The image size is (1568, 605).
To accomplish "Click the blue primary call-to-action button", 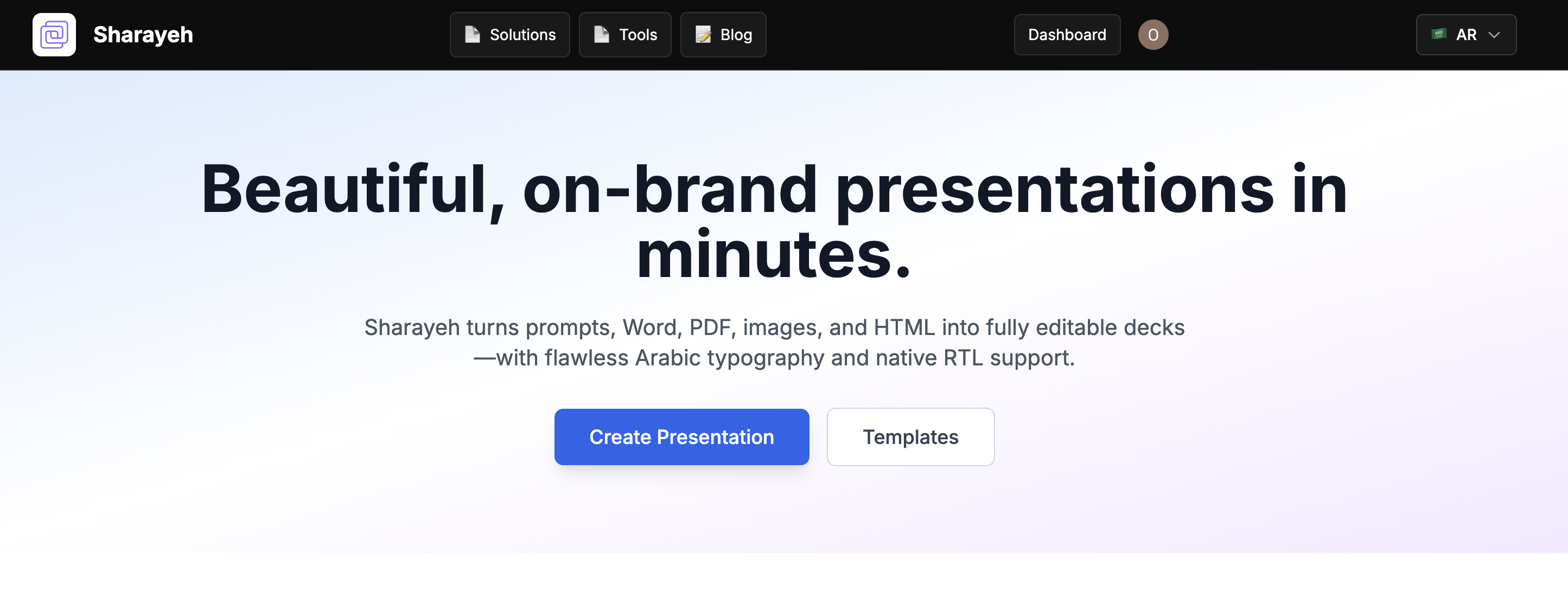I will click(x=681, y=436).
